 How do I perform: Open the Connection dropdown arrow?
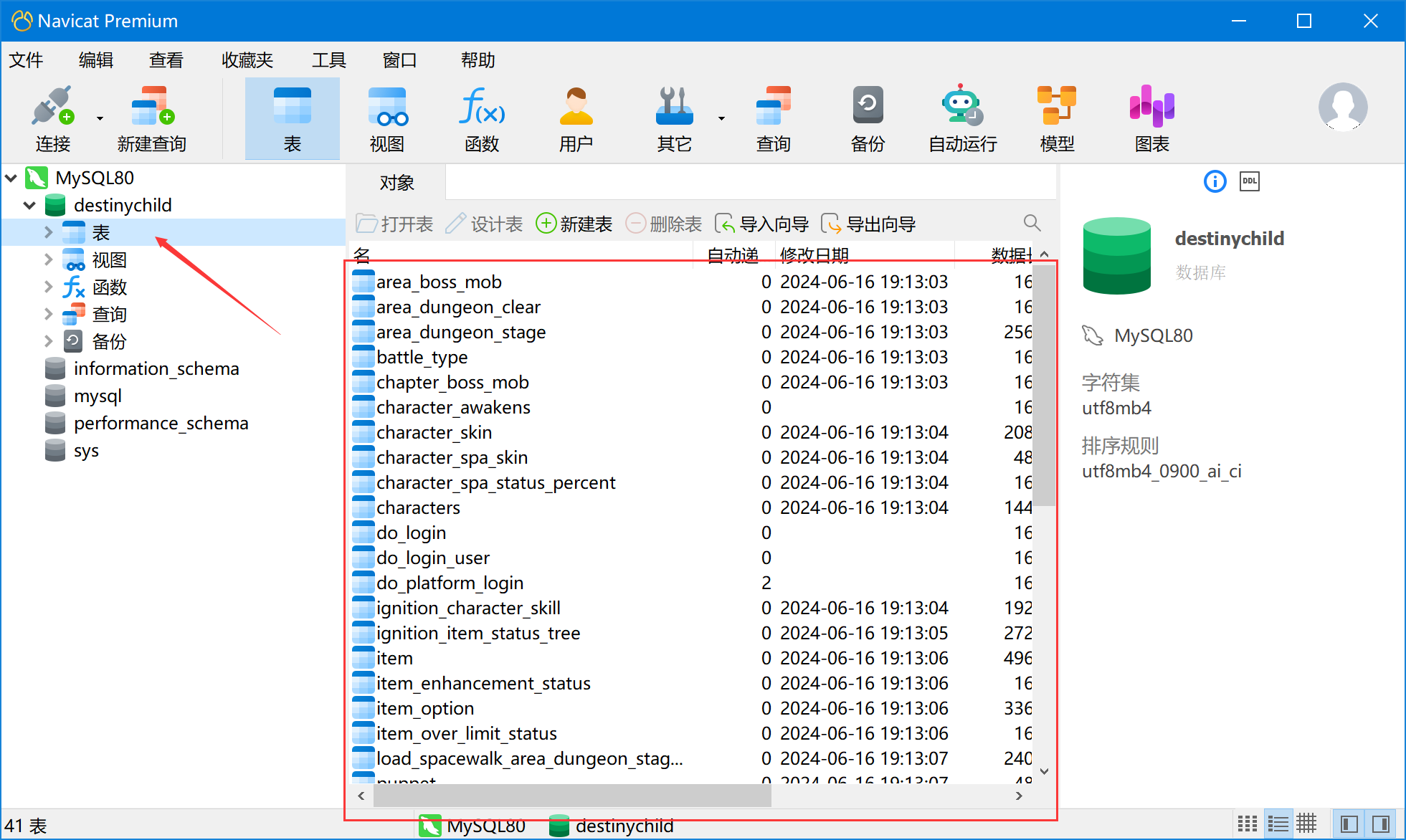[100, 118]
